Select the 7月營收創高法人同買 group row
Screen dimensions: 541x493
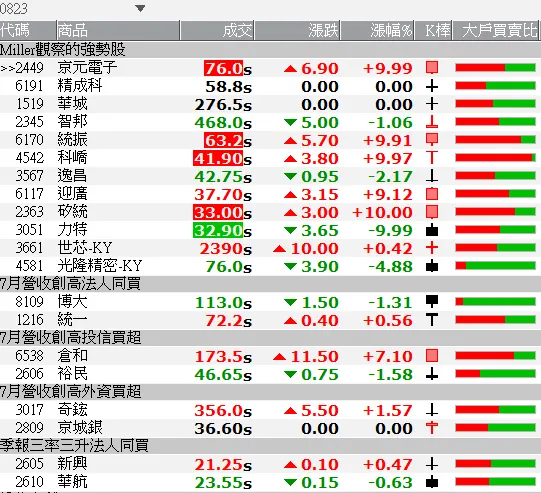(x=270, y=284)
